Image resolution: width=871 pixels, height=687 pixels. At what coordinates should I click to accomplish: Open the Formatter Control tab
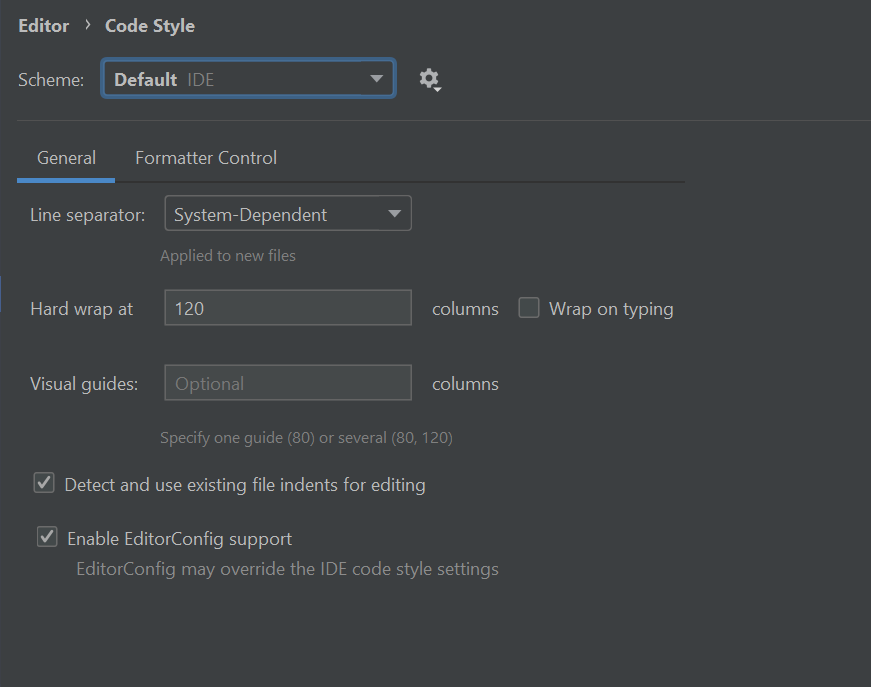(x=206, y=158)
